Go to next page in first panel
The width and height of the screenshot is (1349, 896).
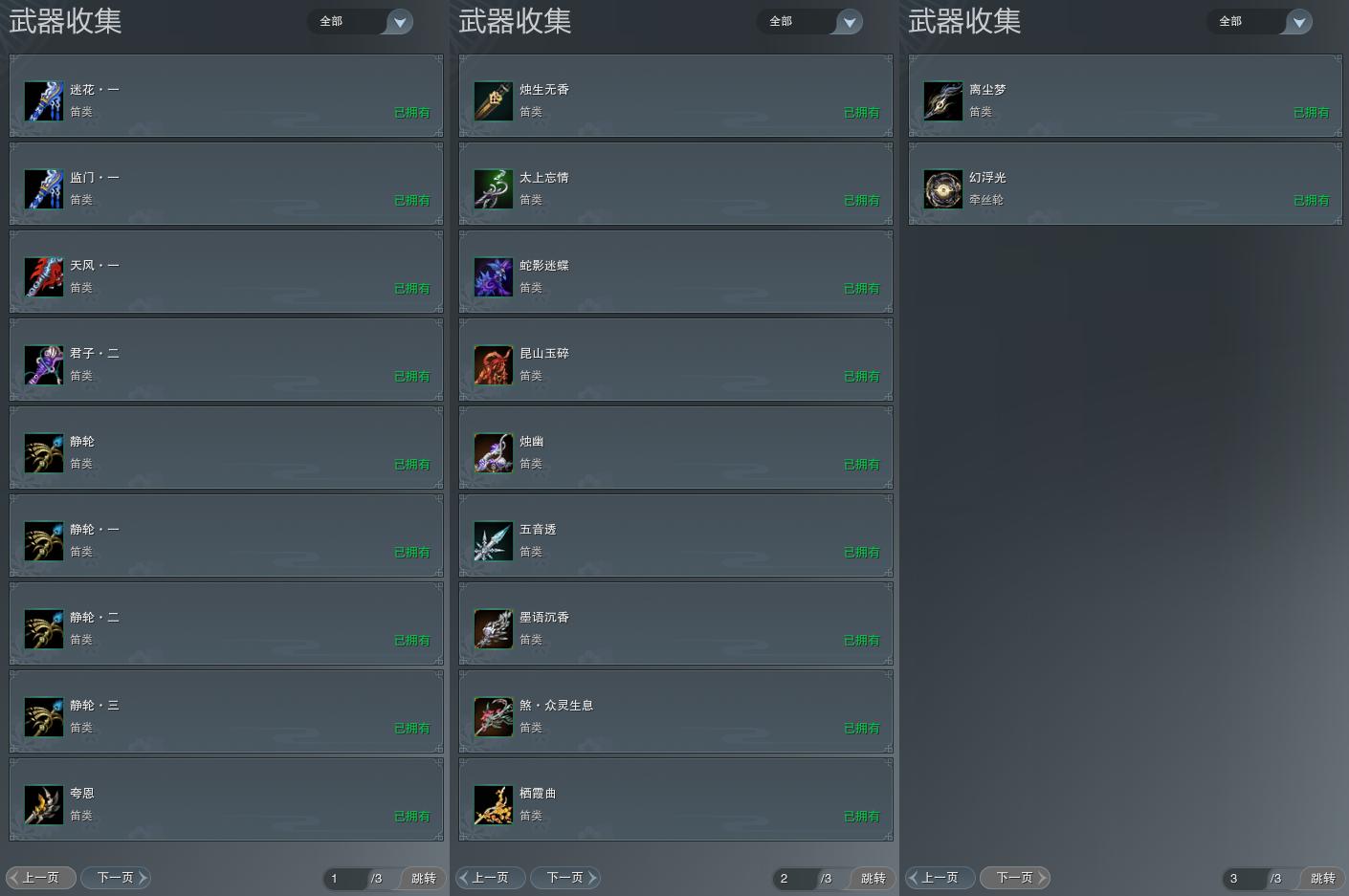[116, 877]
